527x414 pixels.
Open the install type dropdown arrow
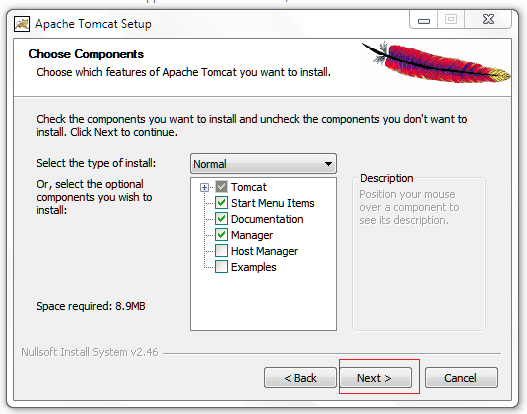tap(328, 164)
